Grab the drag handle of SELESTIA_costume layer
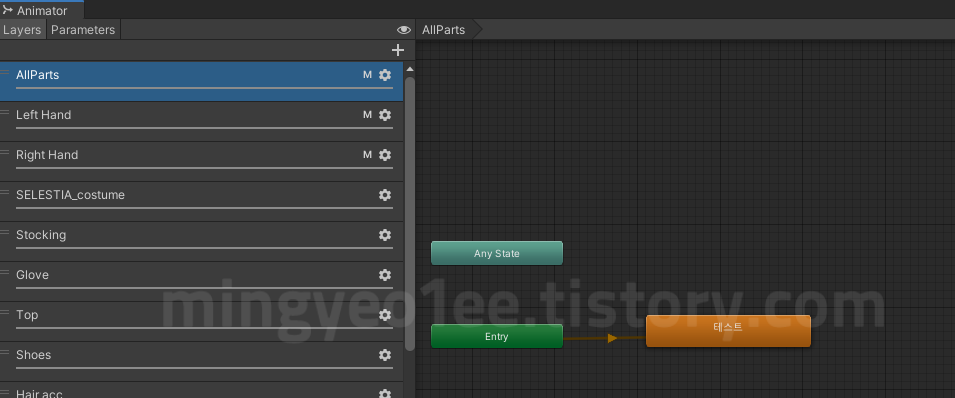Viewport: 955px width, 398px height. coord(5,193)
